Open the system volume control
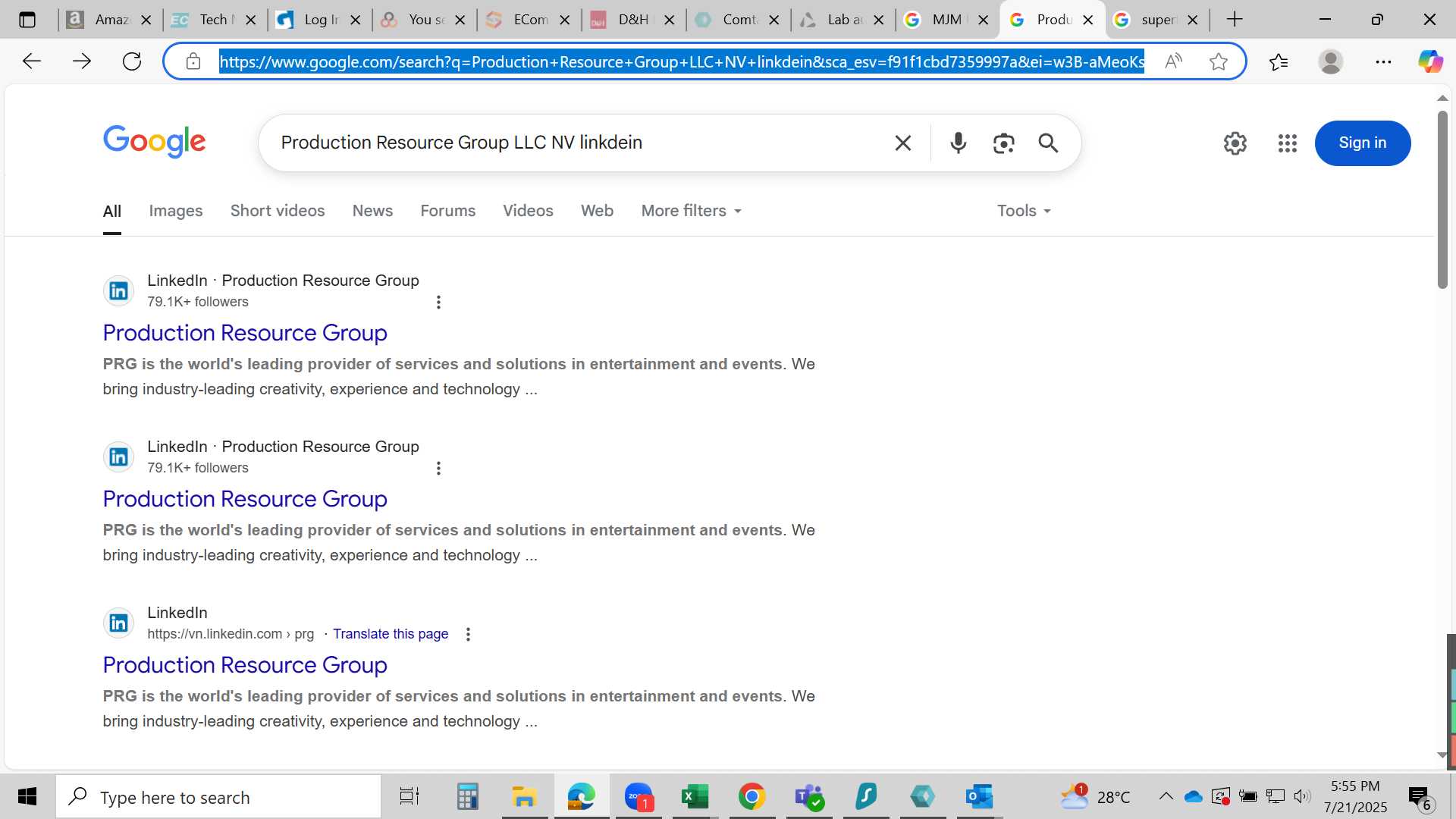The height and width of the screenshot is (819, 1456). (1302, 796)
